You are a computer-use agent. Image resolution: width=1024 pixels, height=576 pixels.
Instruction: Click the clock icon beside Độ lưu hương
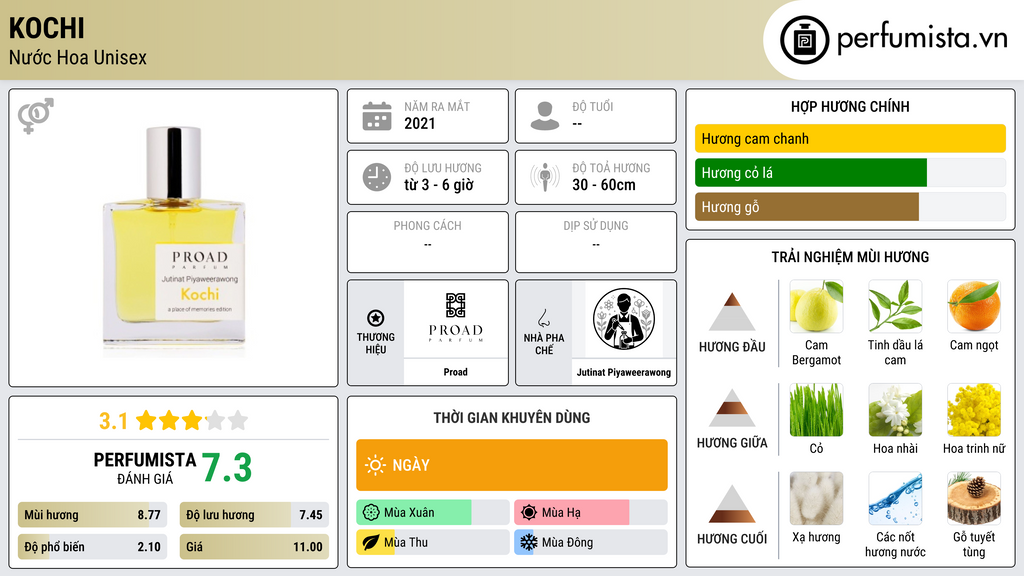(377, 177)
